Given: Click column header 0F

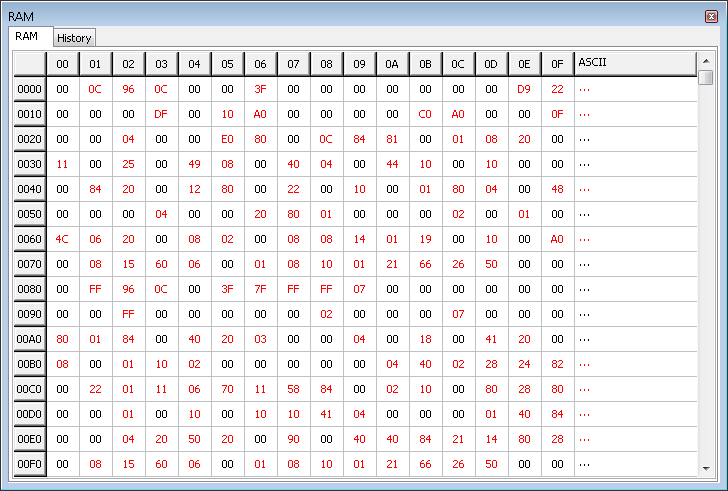Looking at the screenshot, I should pos(557,64).
